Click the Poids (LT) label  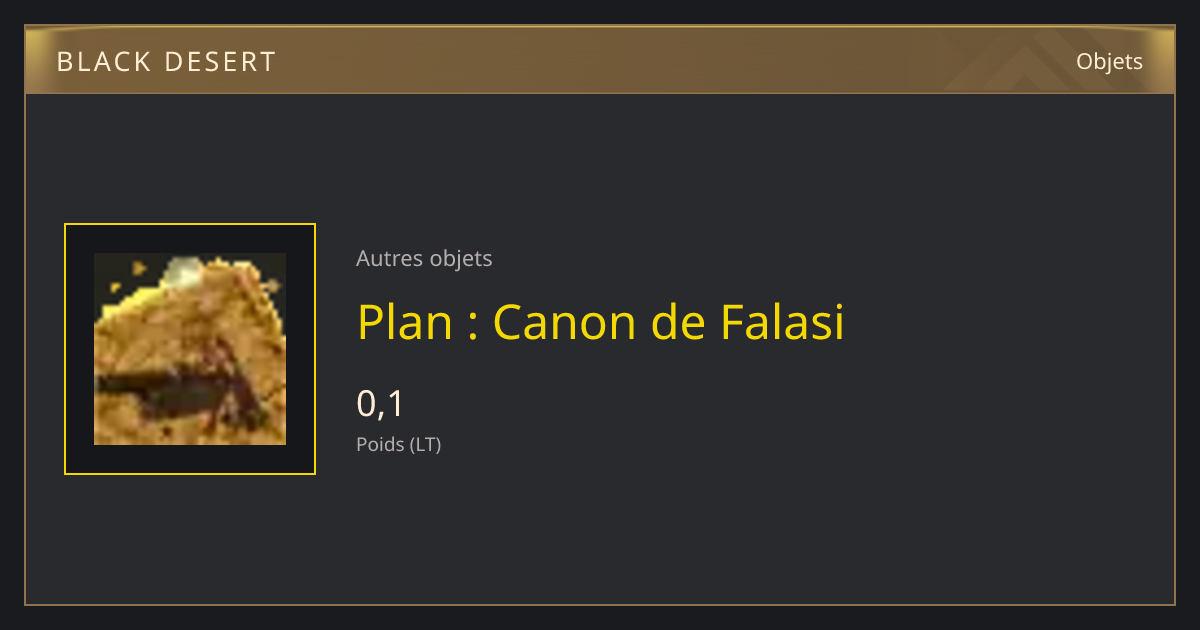(398, 444)
